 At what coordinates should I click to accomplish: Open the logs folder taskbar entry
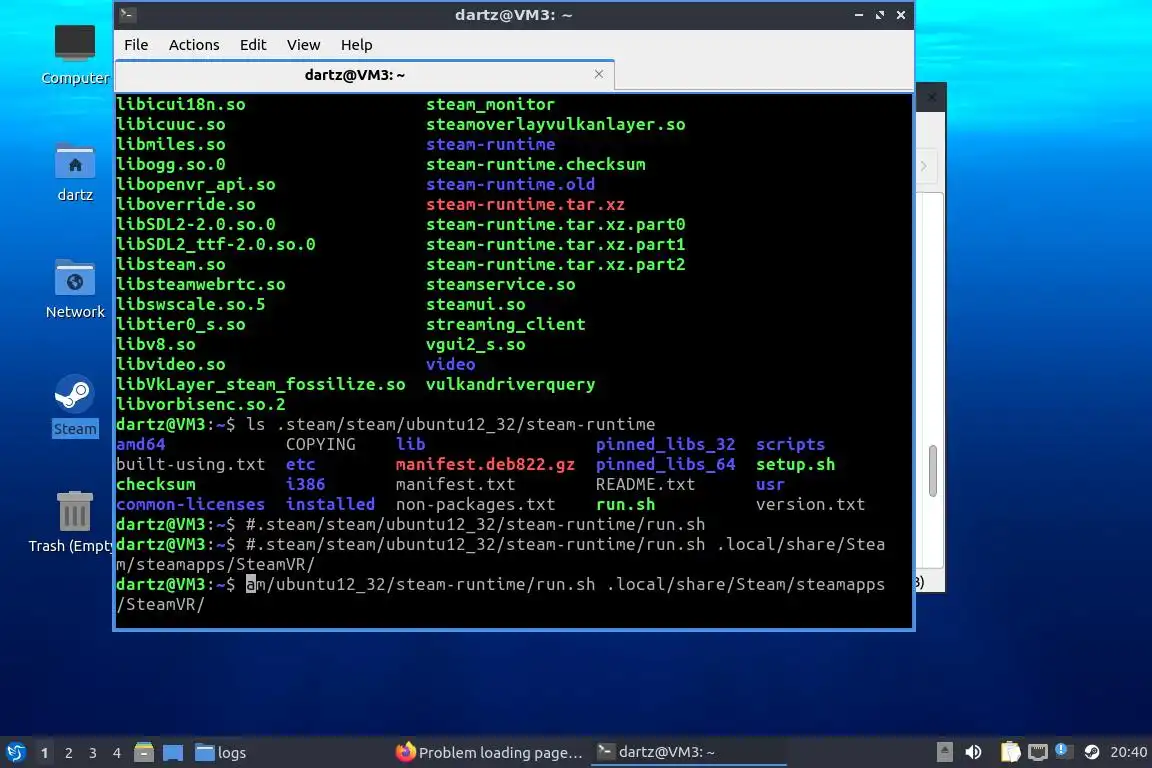(x=220, y=752)
